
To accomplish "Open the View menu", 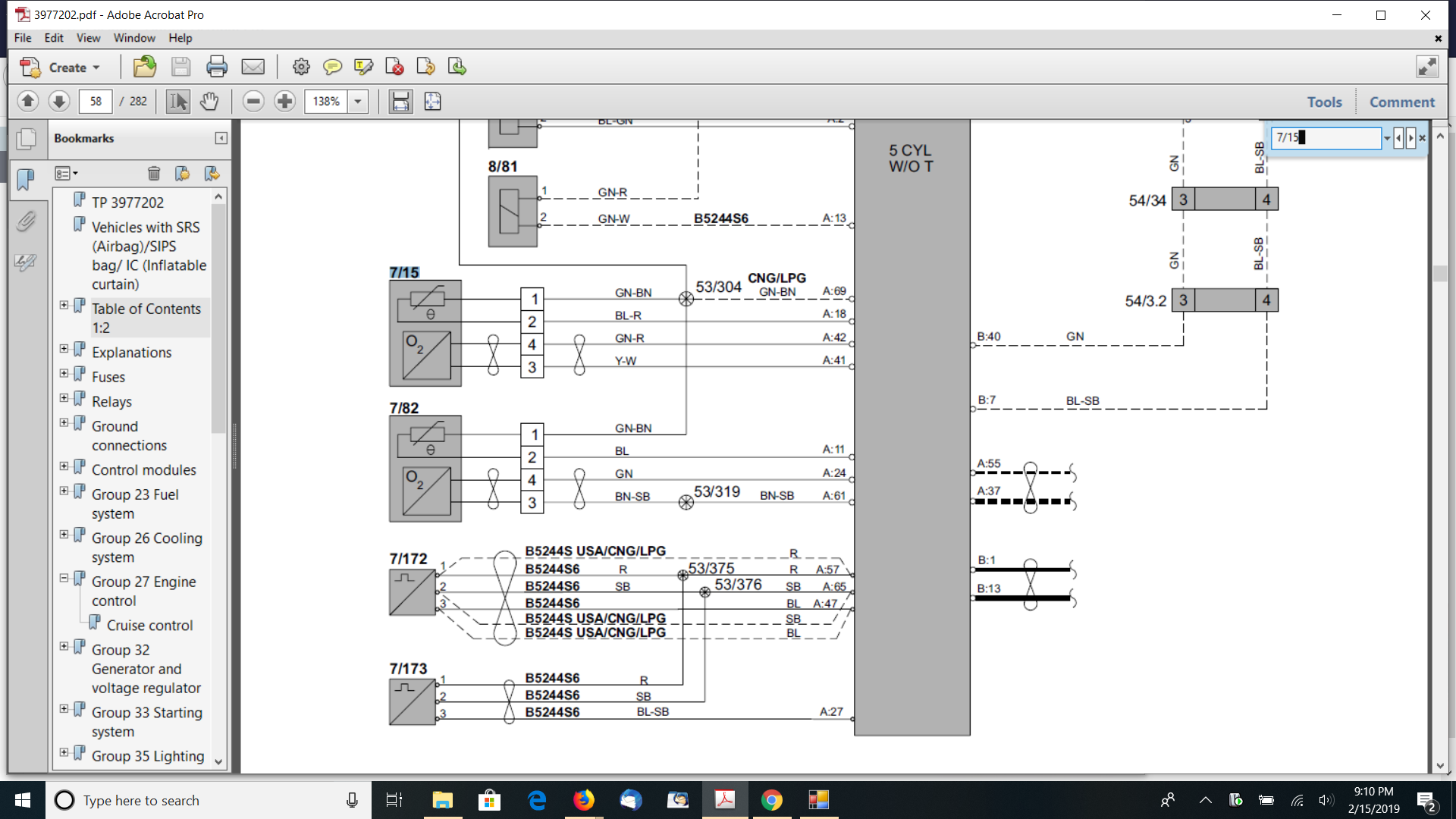I will coord(88,38).
